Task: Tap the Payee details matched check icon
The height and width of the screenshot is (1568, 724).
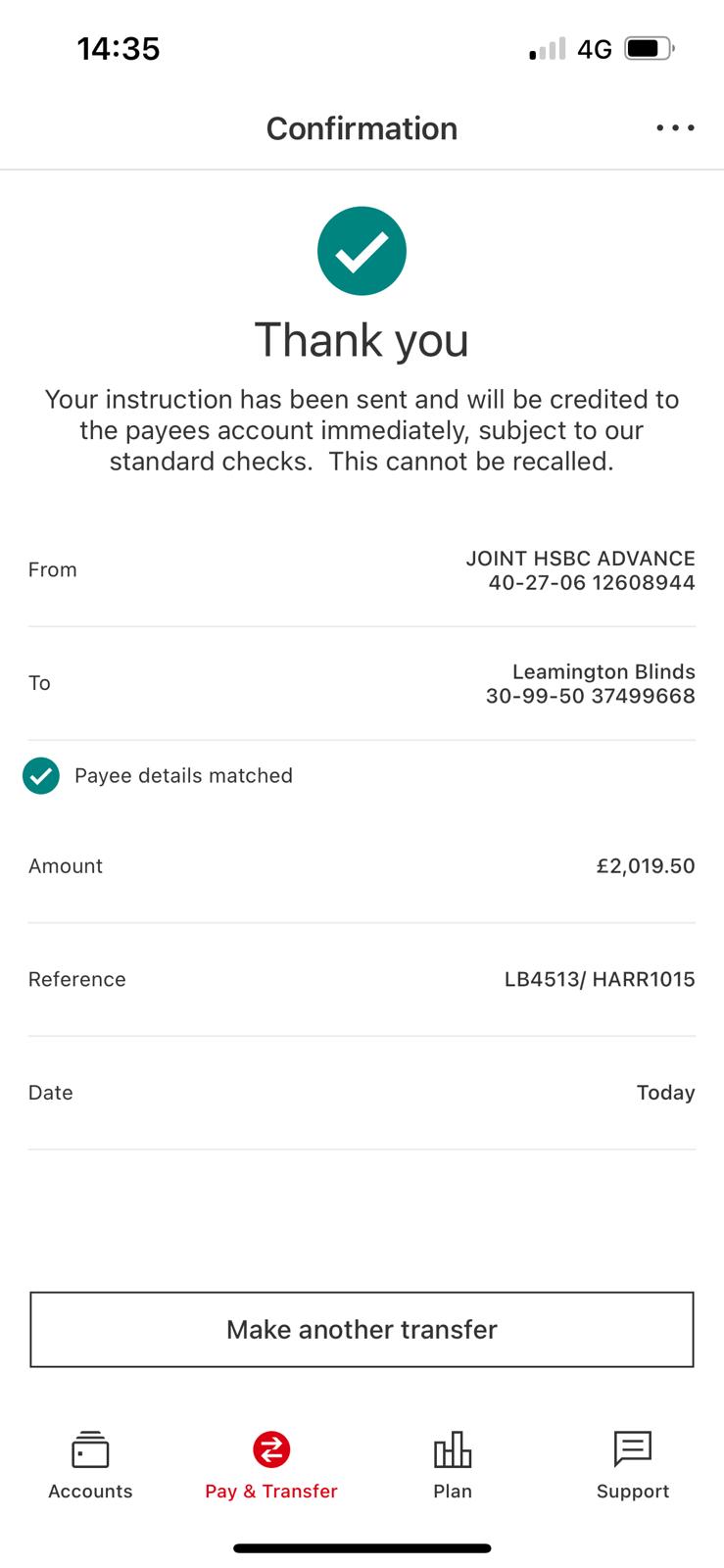Action: pyautogui.click(x=41, y=776)
